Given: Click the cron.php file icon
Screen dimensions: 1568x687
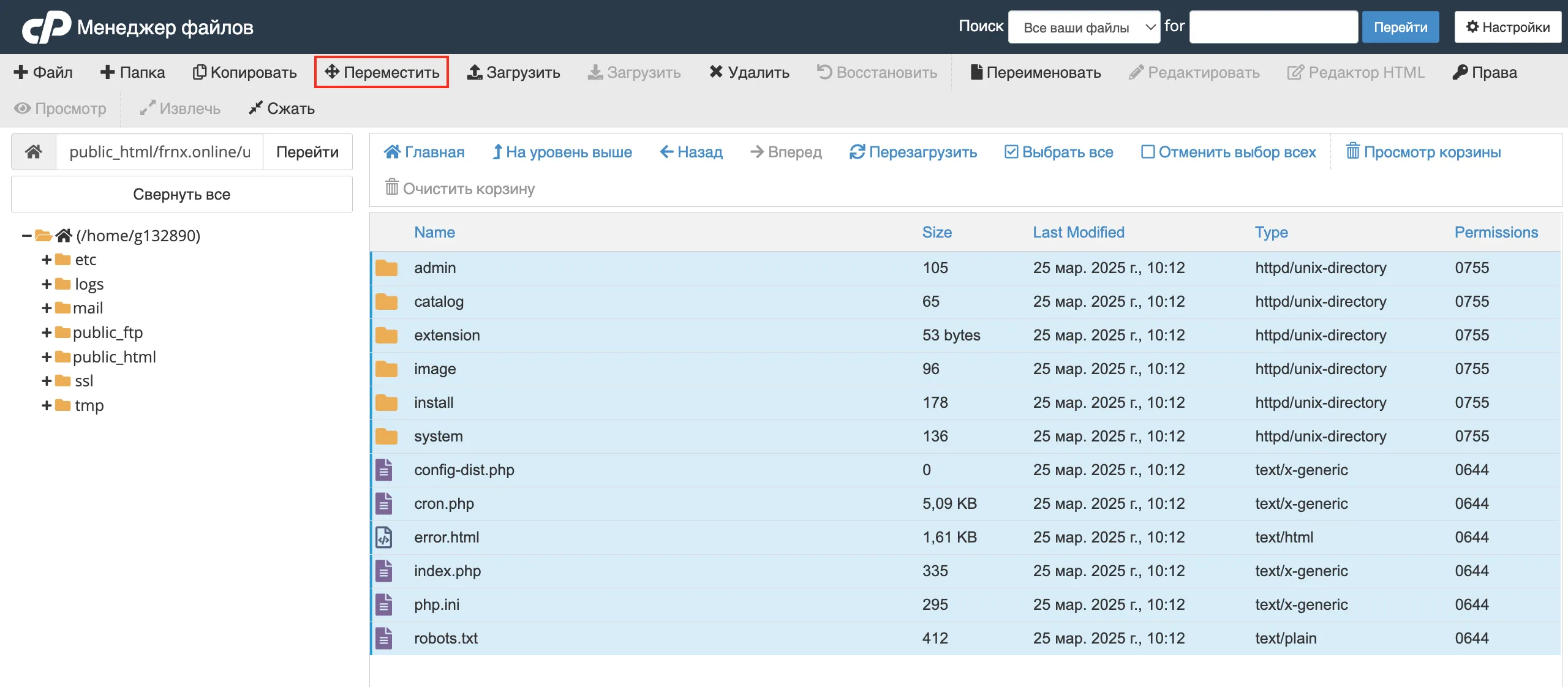Looking at the screenshot, I should [384, 503].
